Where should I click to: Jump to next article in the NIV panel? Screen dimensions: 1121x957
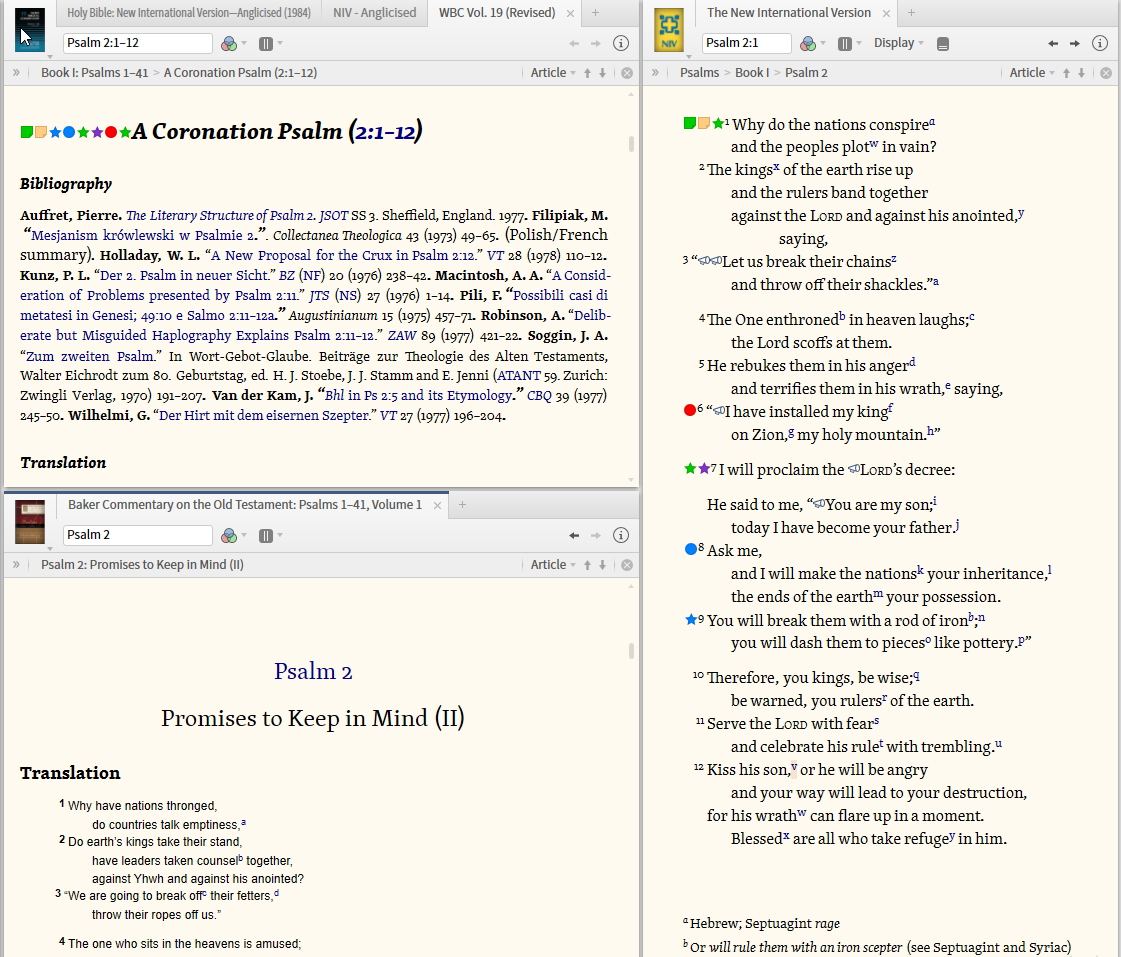(1081, 73)
